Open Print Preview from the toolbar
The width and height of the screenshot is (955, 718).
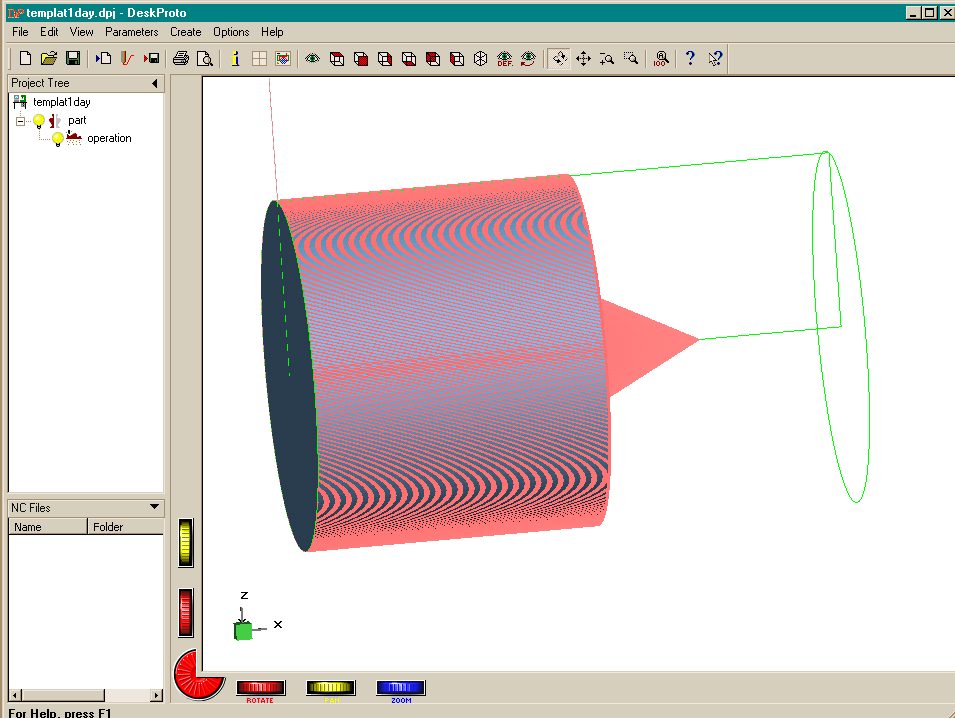[204, 59]
